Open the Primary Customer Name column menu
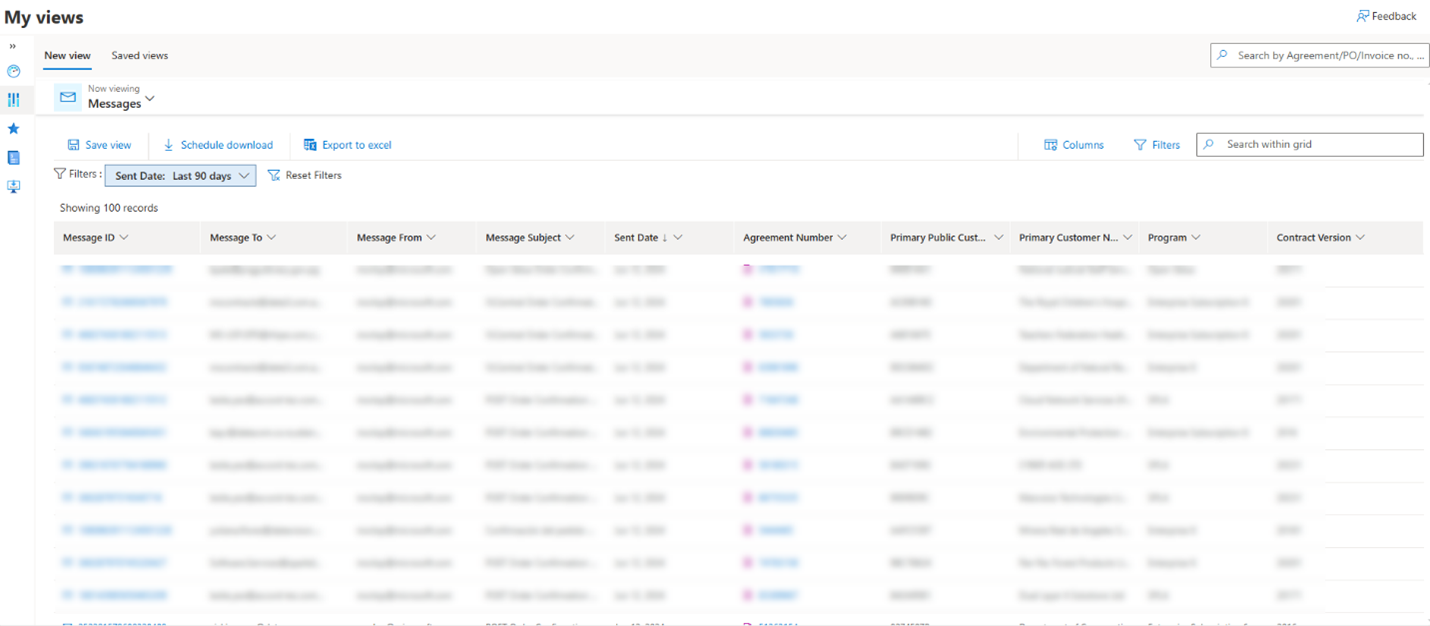This screenshot has width=1430, height=626. pos(1128,238)
